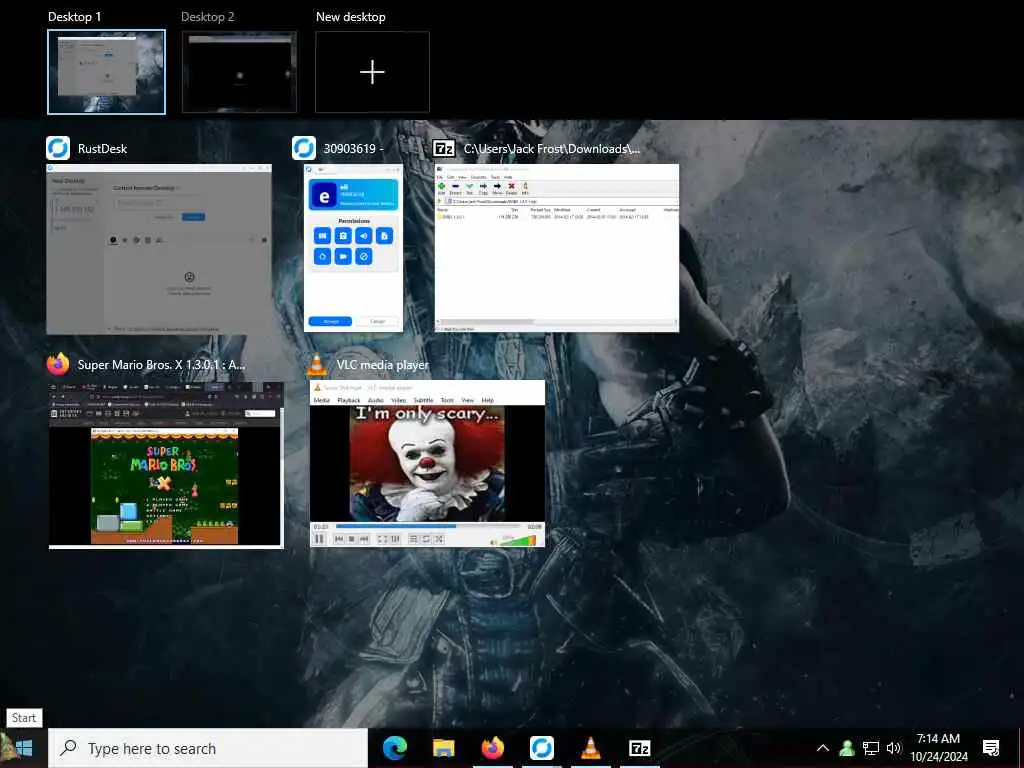Focus the Type here to search box

coord(208,748)
